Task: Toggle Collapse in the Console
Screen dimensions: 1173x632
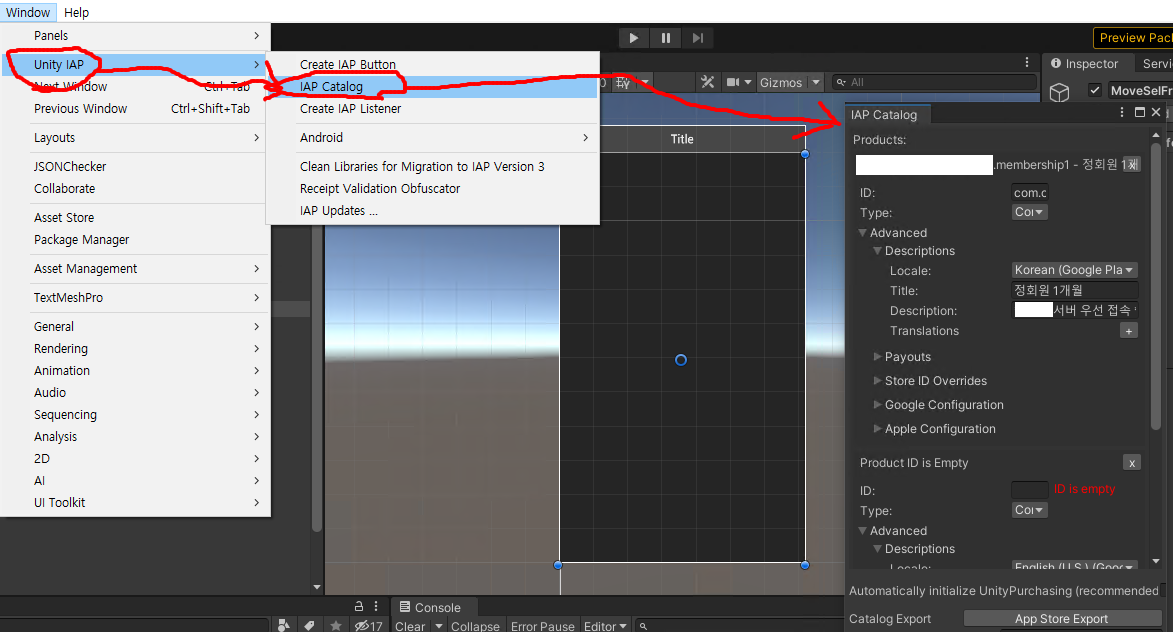Action: coord(475,626)
